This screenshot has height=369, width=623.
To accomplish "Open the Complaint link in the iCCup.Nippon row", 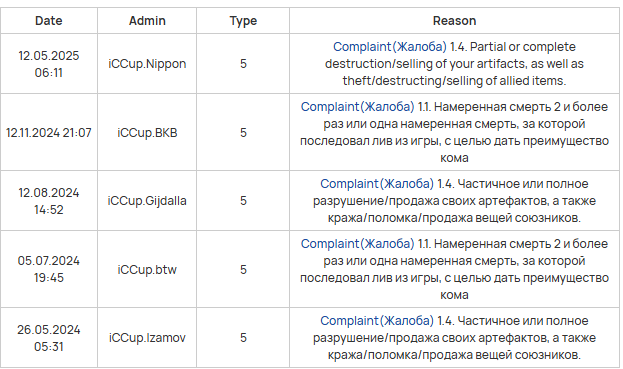I will (389, 47).
